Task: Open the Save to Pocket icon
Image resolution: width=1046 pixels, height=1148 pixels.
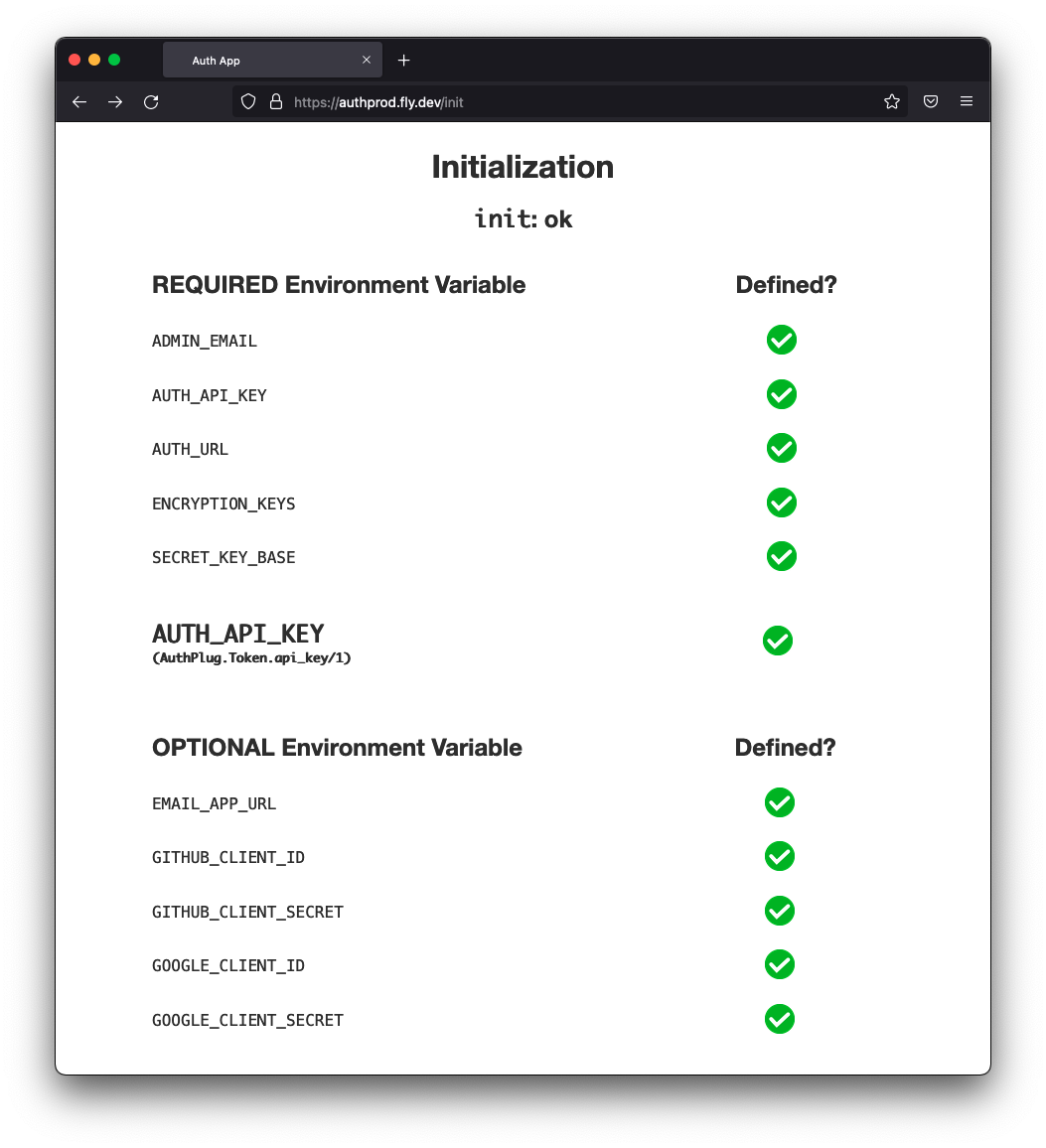Action: (x=931, y=101)
